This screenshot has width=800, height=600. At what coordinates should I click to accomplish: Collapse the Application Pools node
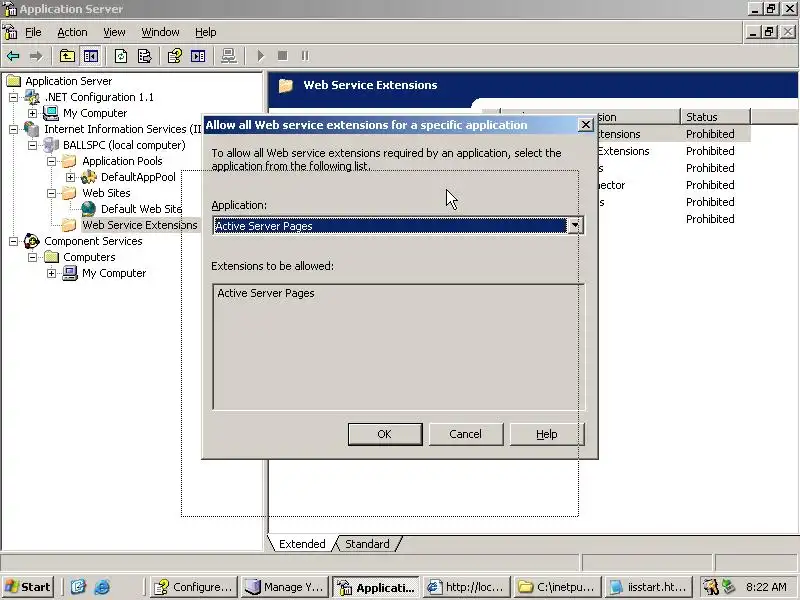52,161
